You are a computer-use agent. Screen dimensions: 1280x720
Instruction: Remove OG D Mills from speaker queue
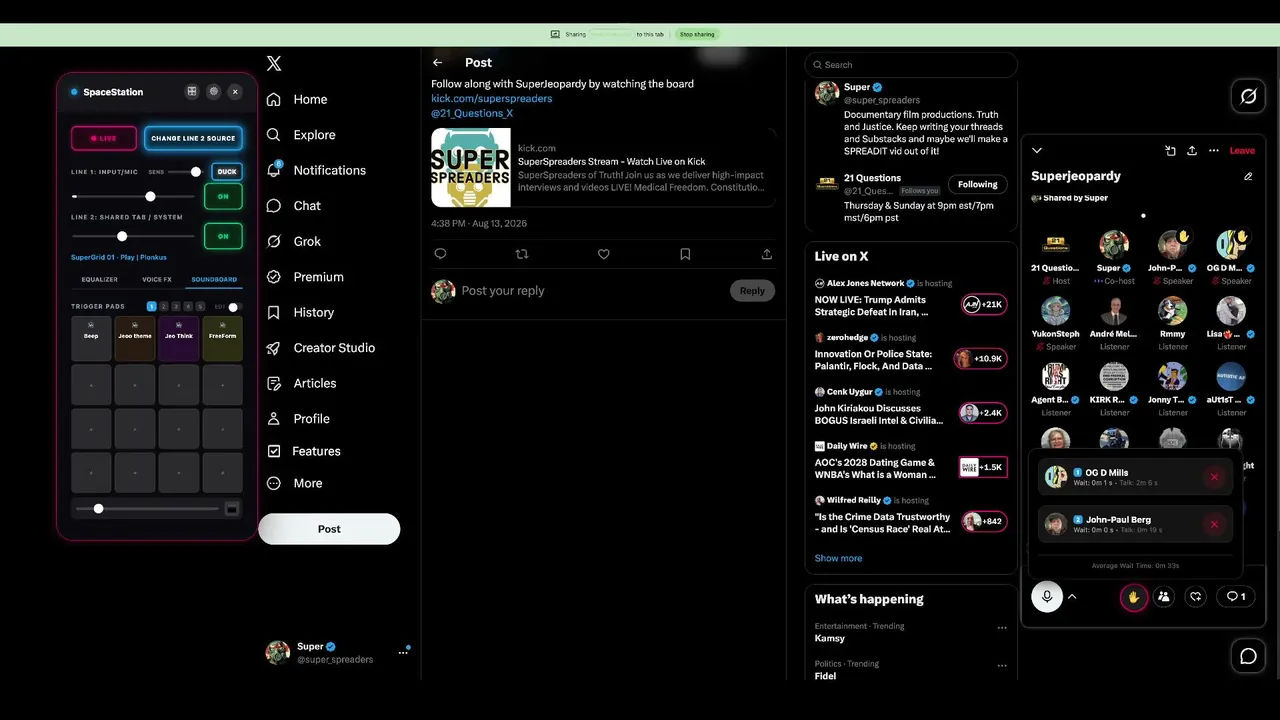[1214, 477]
